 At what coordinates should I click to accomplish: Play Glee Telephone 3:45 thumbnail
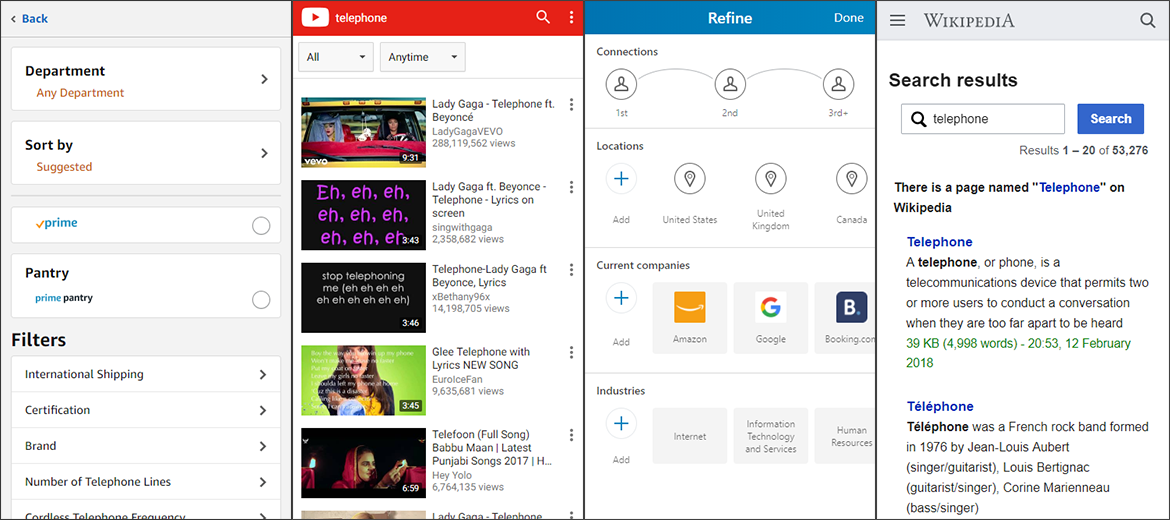pos(363,380)
